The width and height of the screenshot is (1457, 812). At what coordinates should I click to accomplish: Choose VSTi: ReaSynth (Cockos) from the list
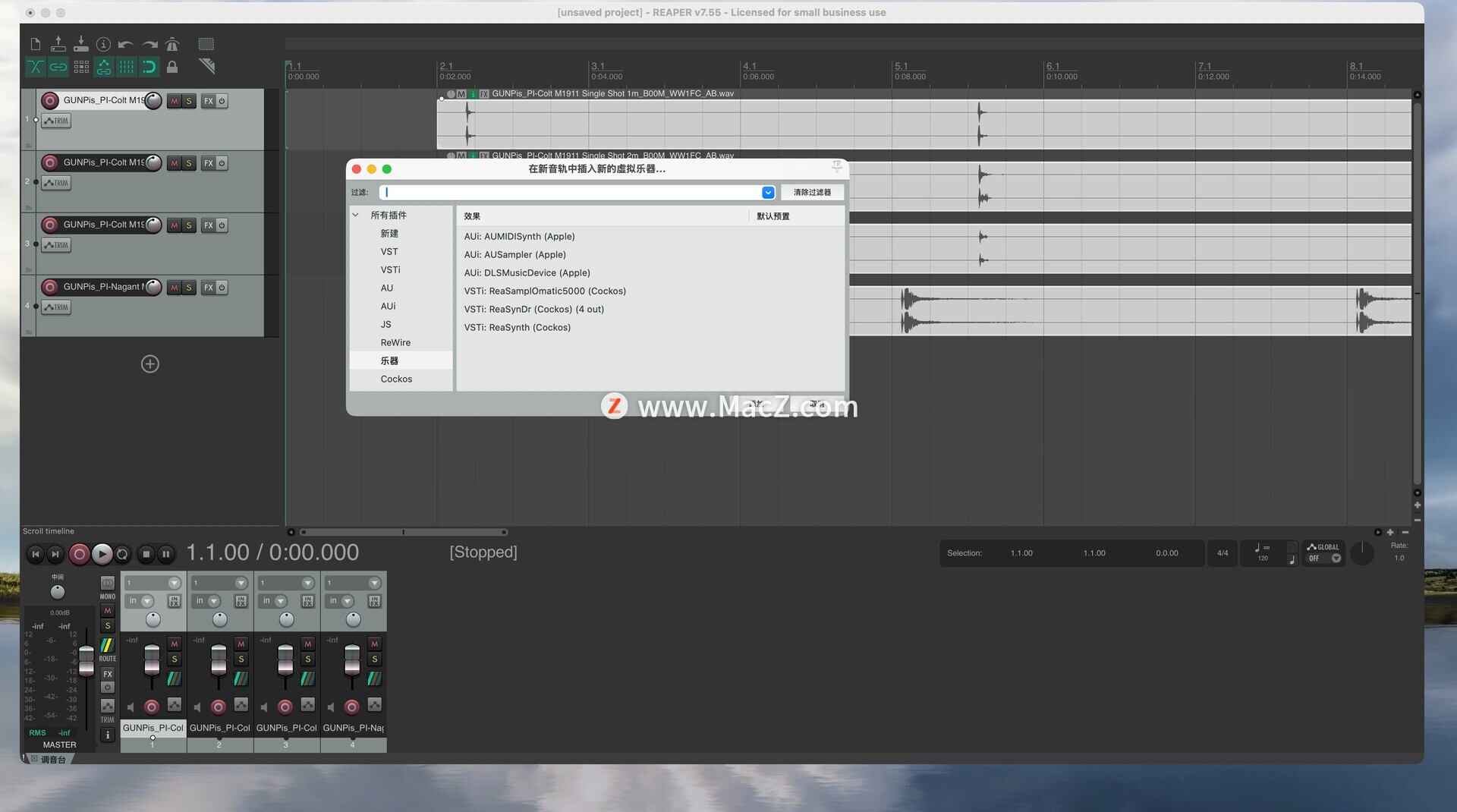517,328
